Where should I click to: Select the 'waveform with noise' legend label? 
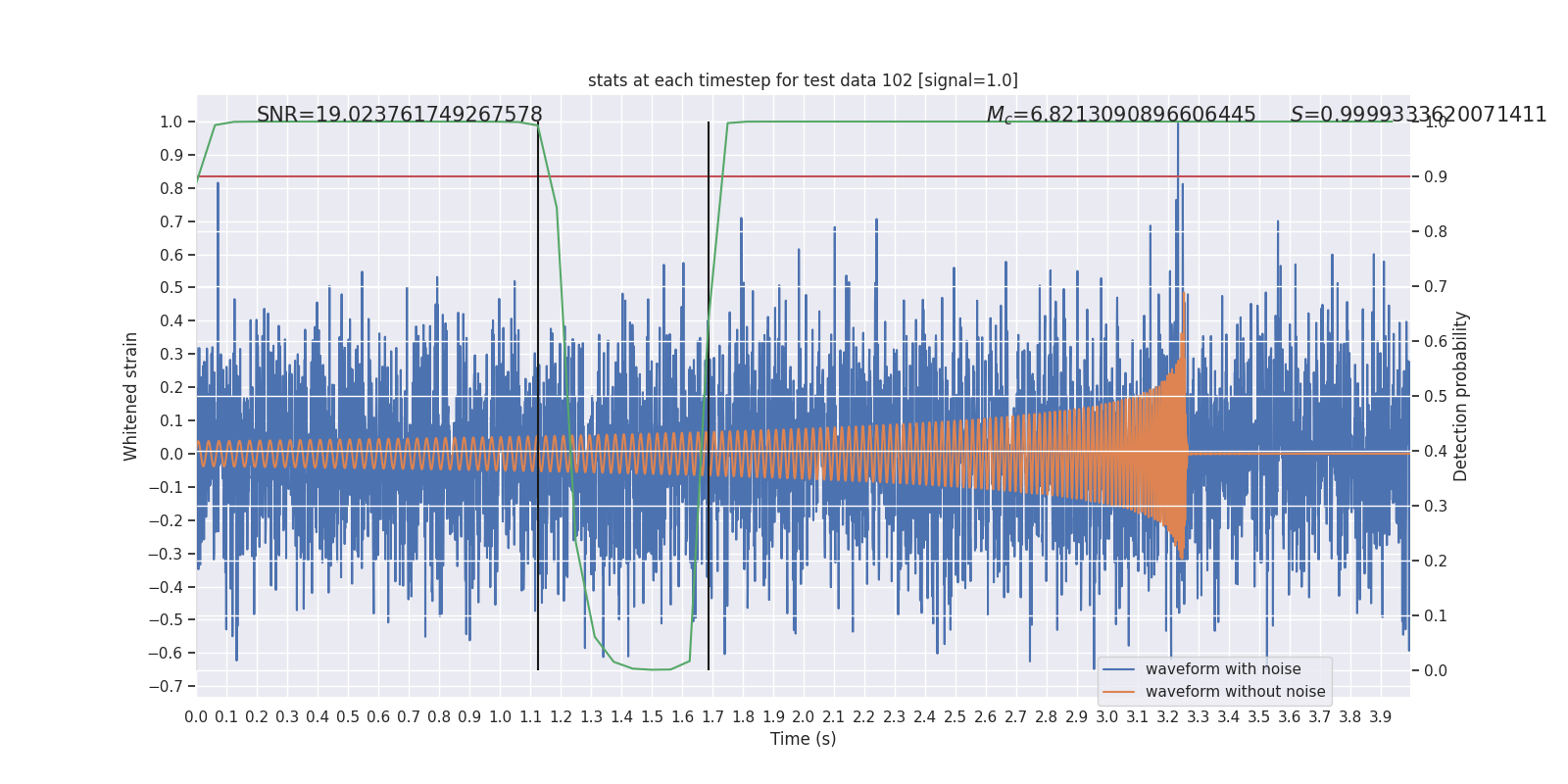(x=1223, y=669)
